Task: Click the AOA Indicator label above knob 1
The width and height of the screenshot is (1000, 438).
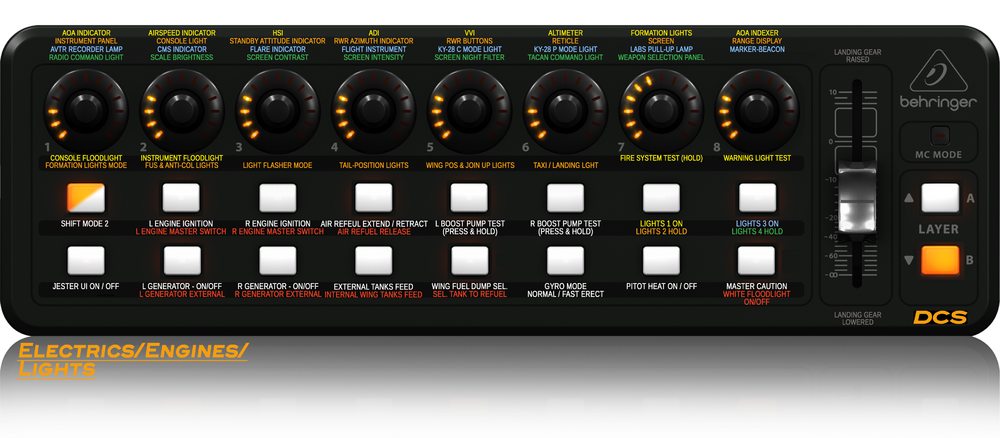Action: tap(86, 33)
